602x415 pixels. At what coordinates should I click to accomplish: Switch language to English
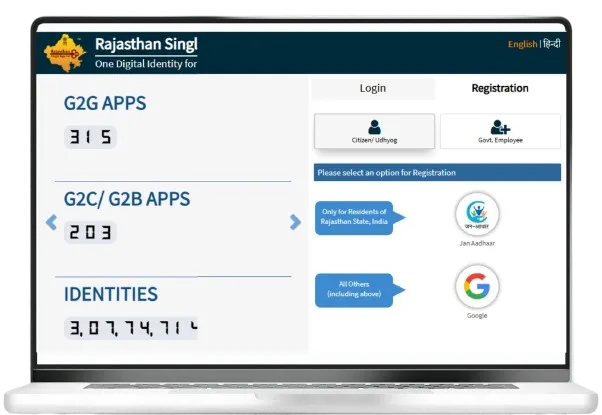click(522, 44)
